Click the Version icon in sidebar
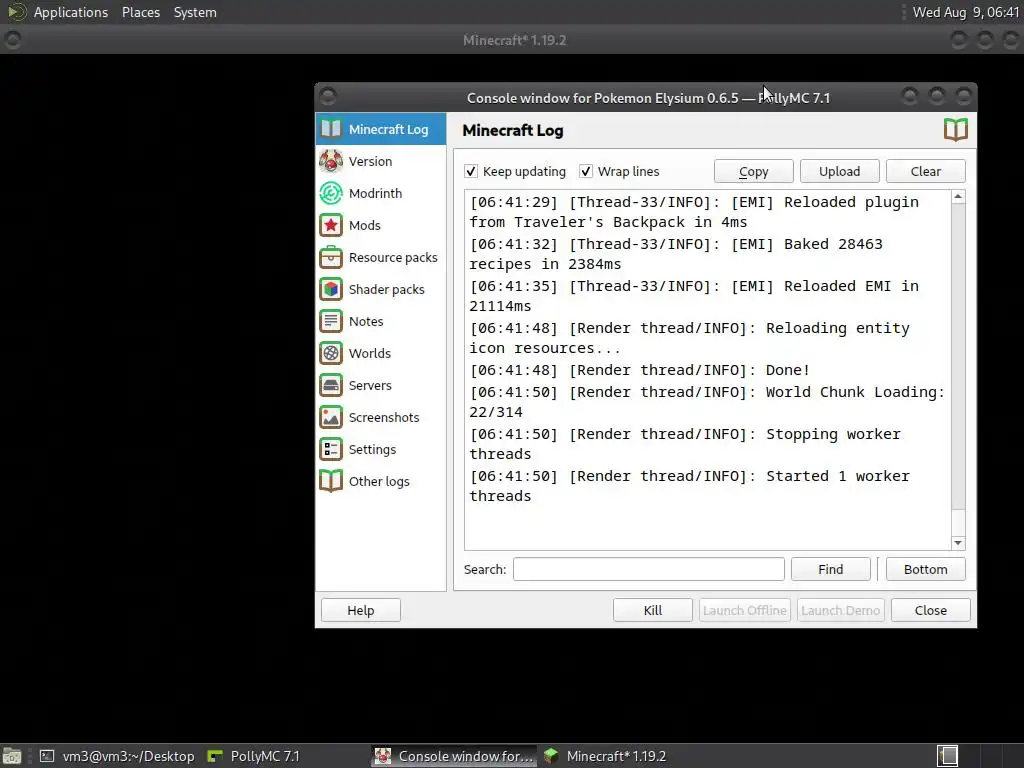The image size is (1024, 768). pos(331,161)
